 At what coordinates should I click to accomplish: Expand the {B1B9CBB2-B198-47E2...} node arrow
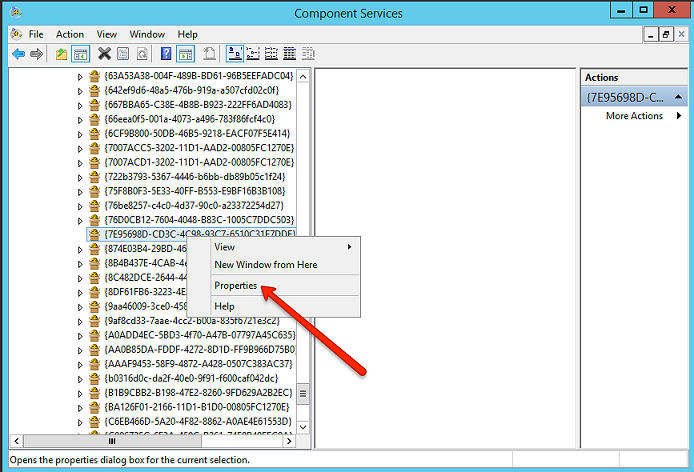[81, 392]
